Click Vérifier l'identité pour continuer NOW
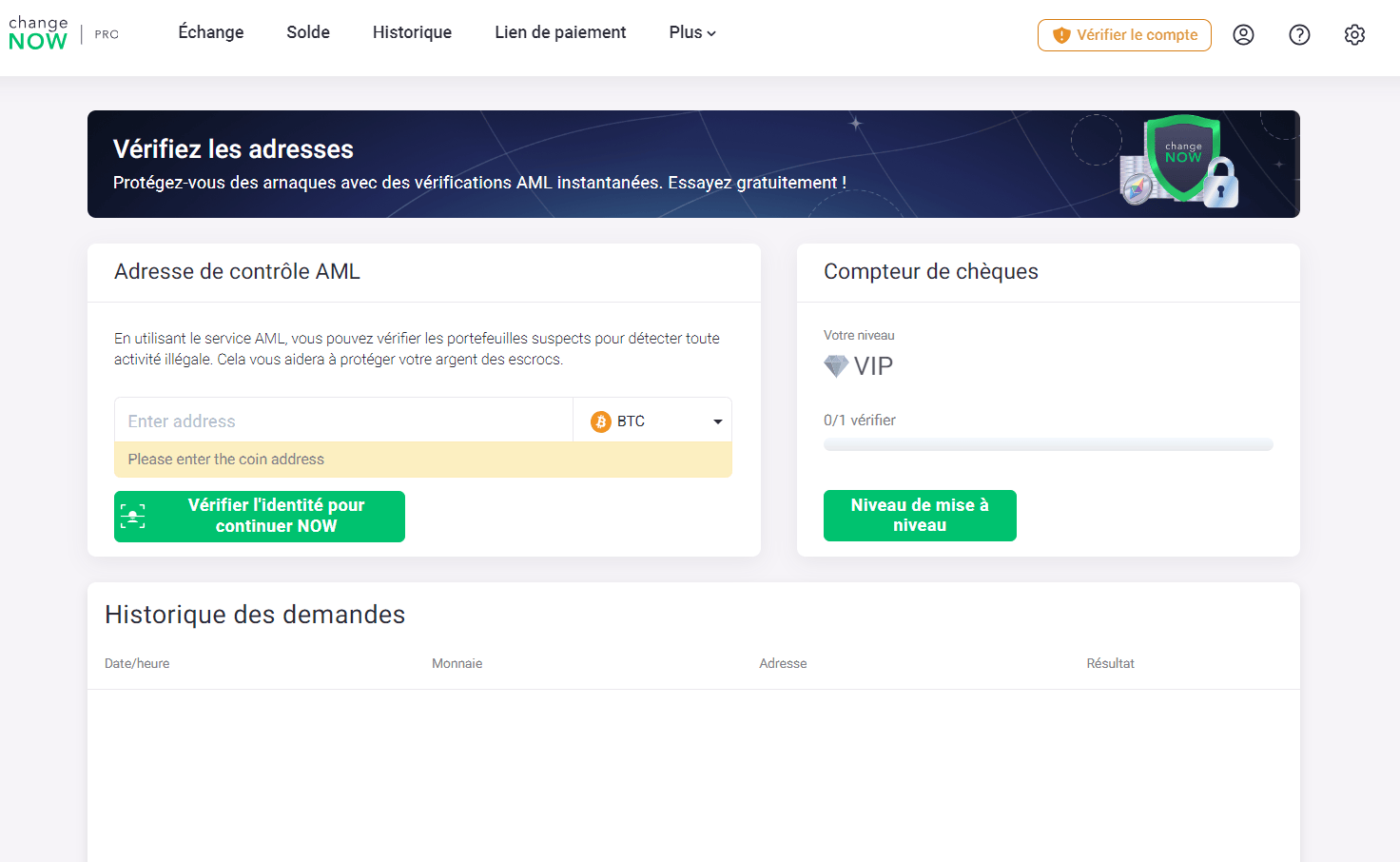 click(260, 516)
